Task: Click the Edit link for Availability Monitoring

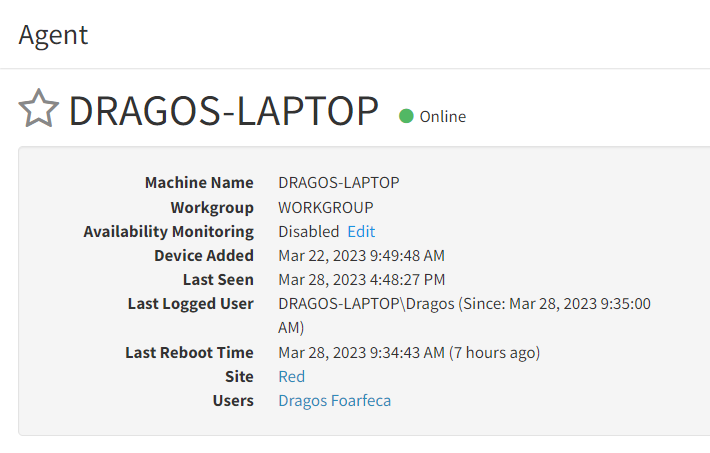Action: (361, 231)
